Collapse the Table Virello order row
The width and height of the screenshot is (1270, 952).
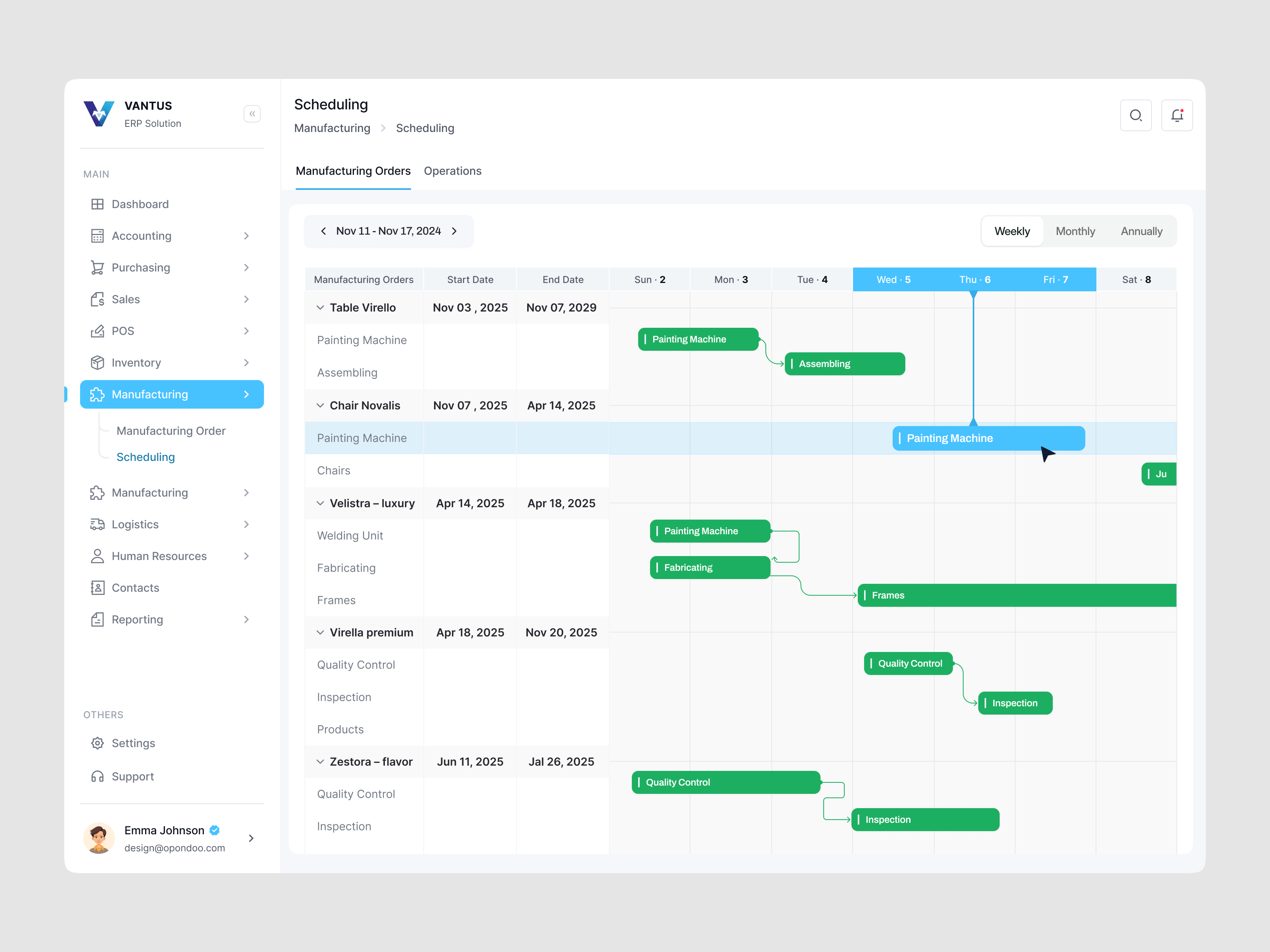click(x=320, y=308)
